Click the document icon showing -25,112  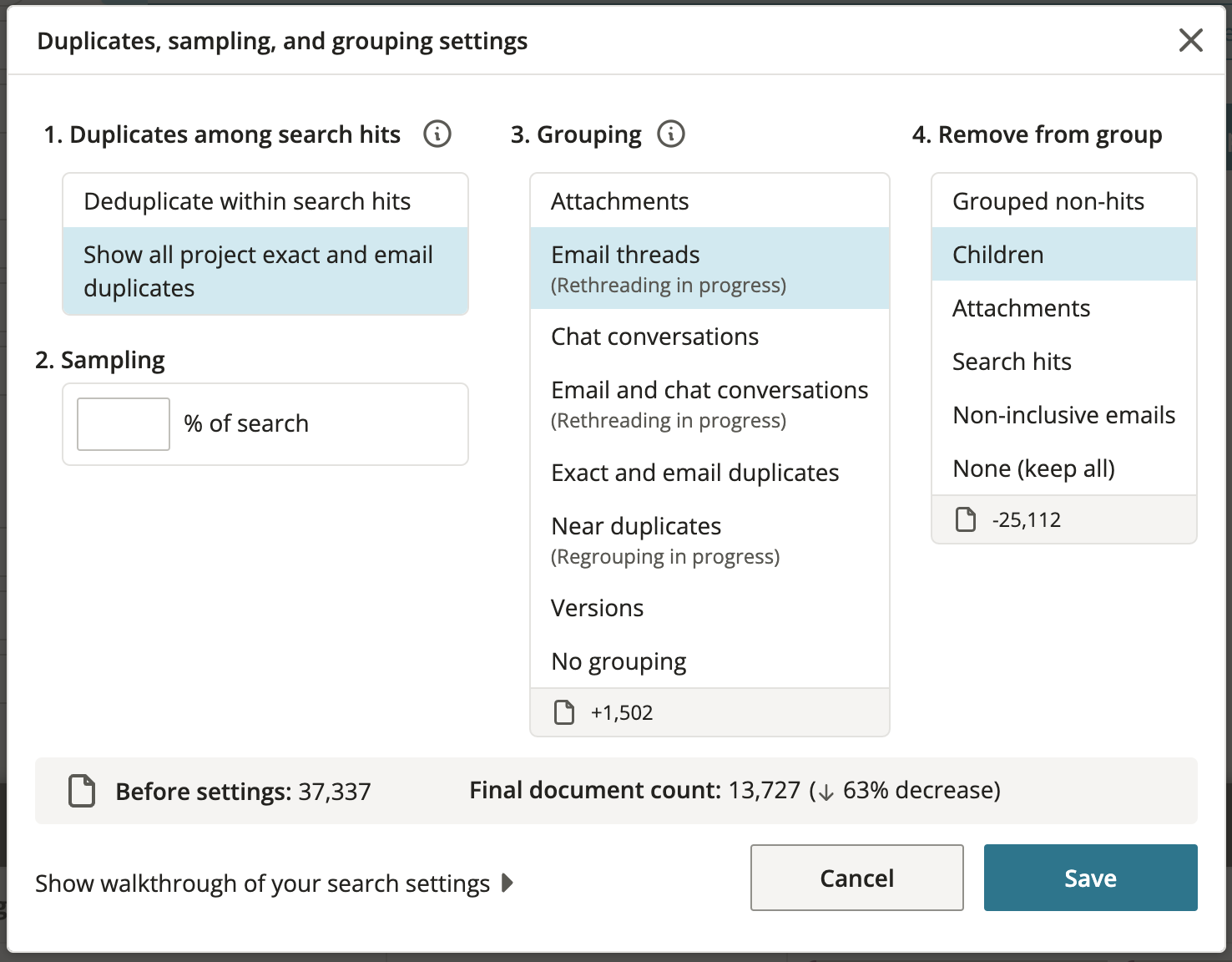tap(966, 519)
